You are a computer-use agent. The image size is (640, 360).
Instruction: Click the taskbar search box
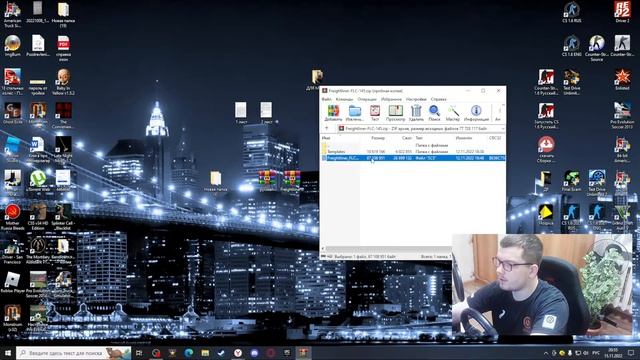tap(73, 353)
